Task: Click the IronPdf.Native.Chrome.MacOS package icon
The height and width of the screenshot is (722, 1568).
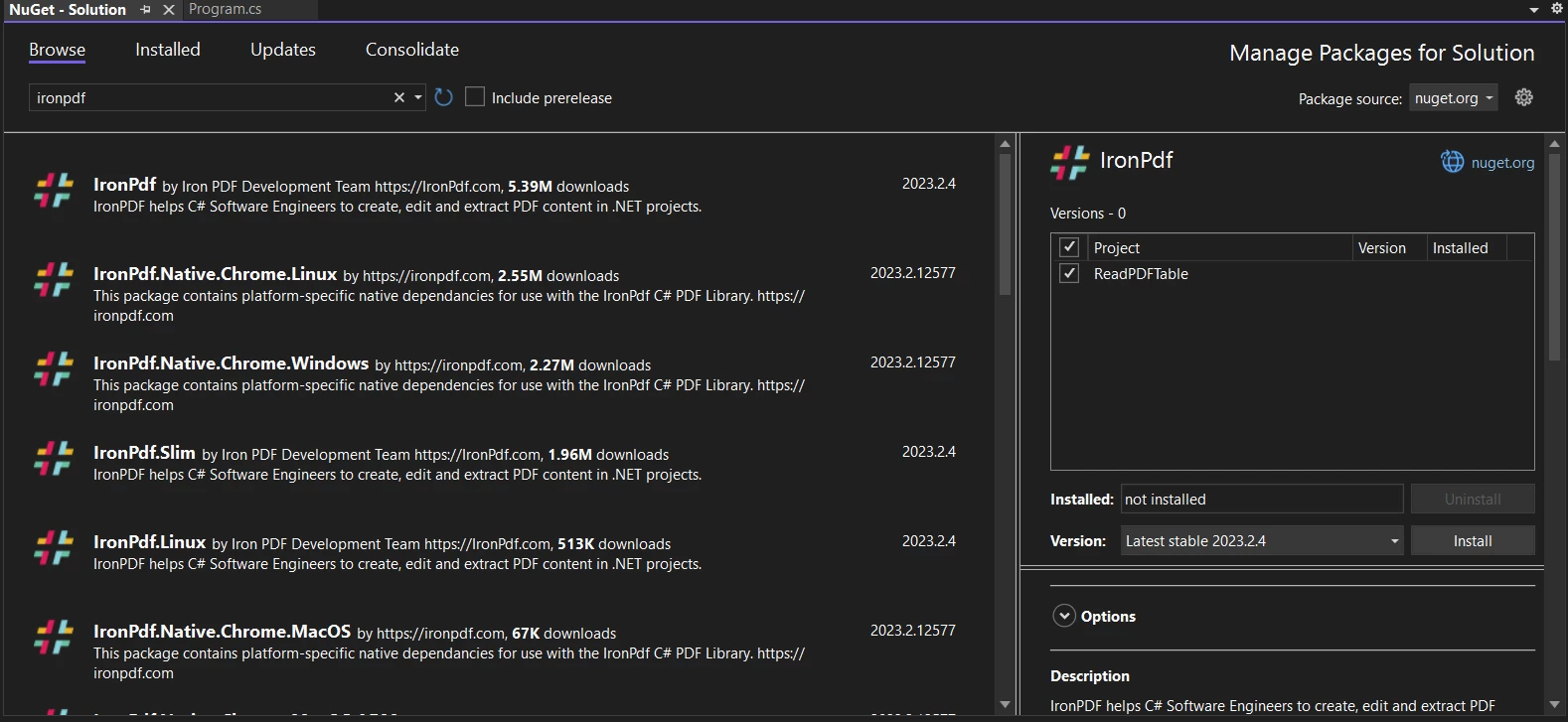Action: [x=54, y=637]
